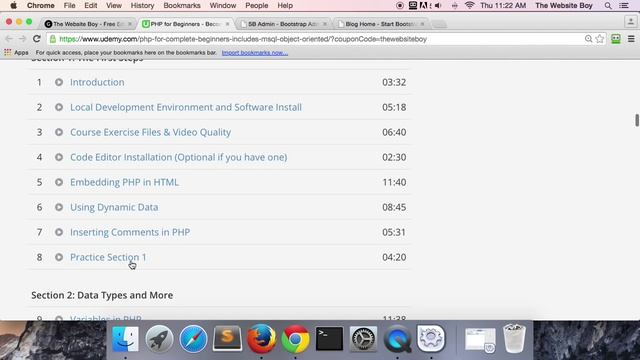Play the Introduction lecture preview icon
Image resolution: width=640 pixels, height=360 pixels.
59,82
